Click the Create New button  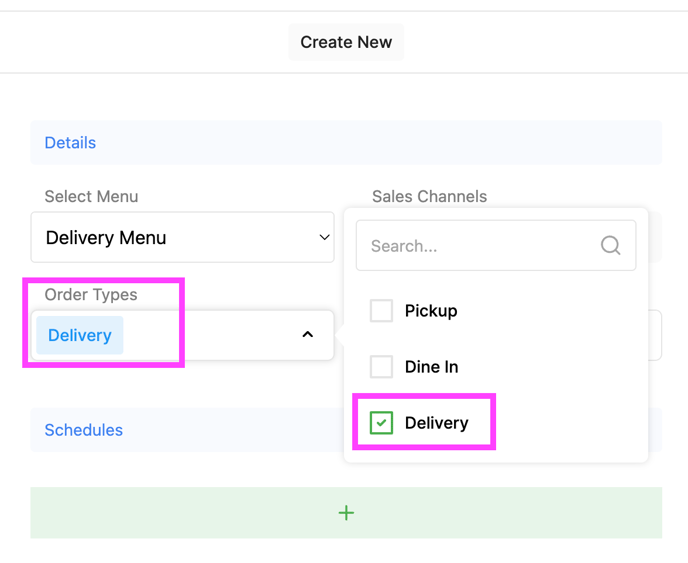click(x=346, y=42)
